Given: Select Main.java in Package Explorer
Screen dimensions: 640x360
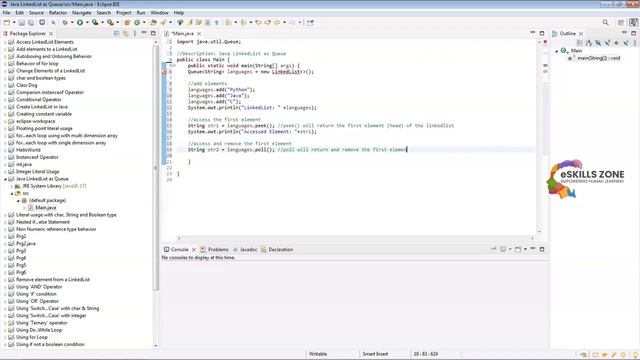Looking at the screenshot, I should tap(45, 208).
